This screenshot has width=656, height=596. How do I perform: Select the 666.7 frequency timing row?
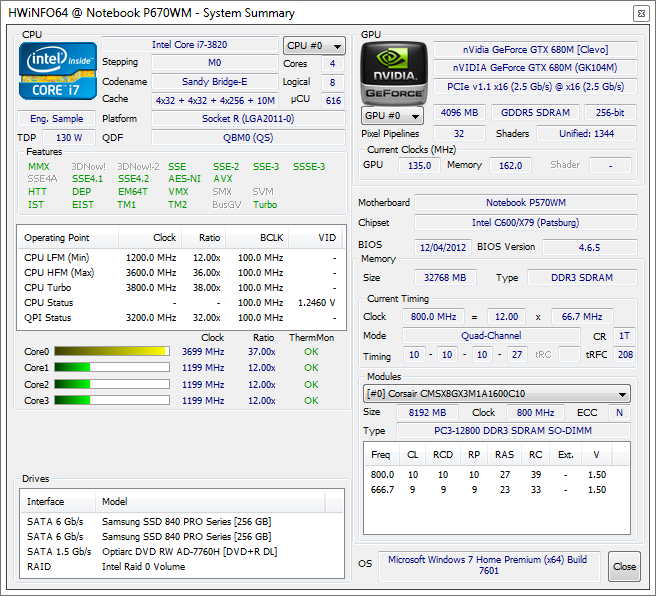497,490
